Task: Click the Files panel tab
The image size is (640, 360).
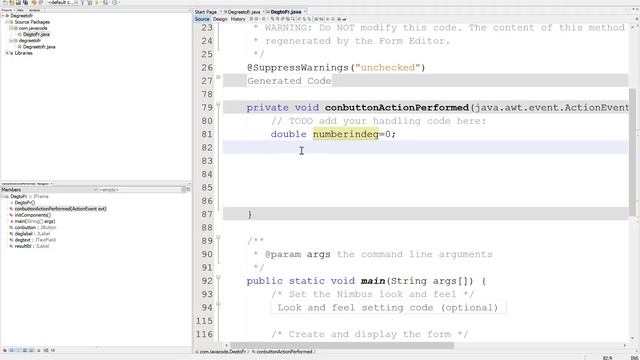Action: tap(20, 10)
